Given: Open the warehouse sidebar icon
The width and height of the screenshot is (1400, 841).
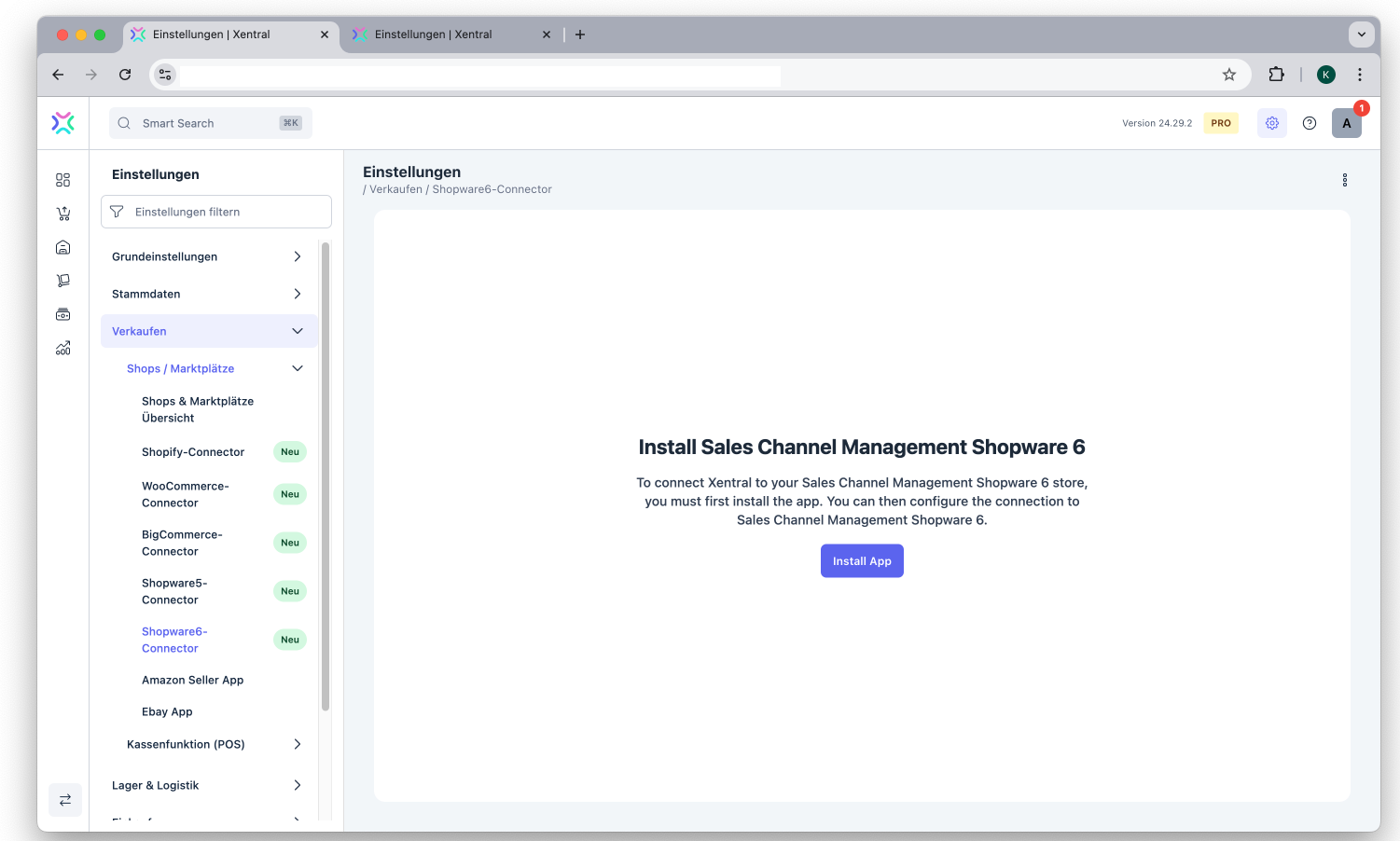Looking at the screenshot, I should click(62, 247).
